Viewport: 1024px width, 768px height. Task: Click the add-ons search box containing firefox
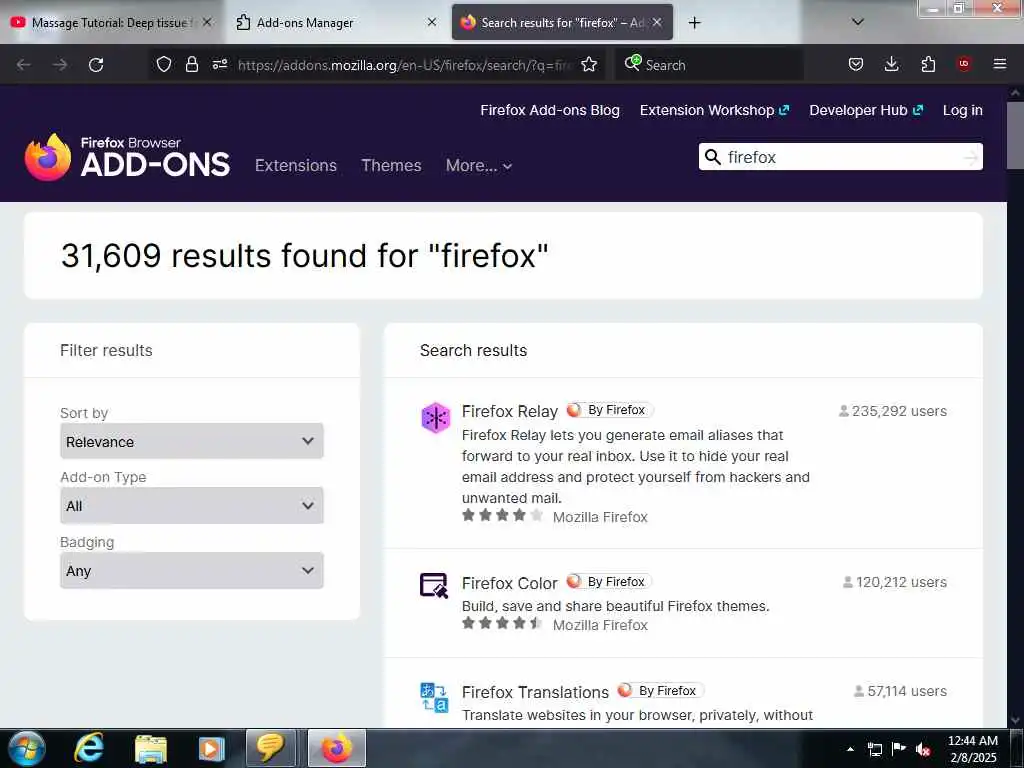(x=840, y=157)
